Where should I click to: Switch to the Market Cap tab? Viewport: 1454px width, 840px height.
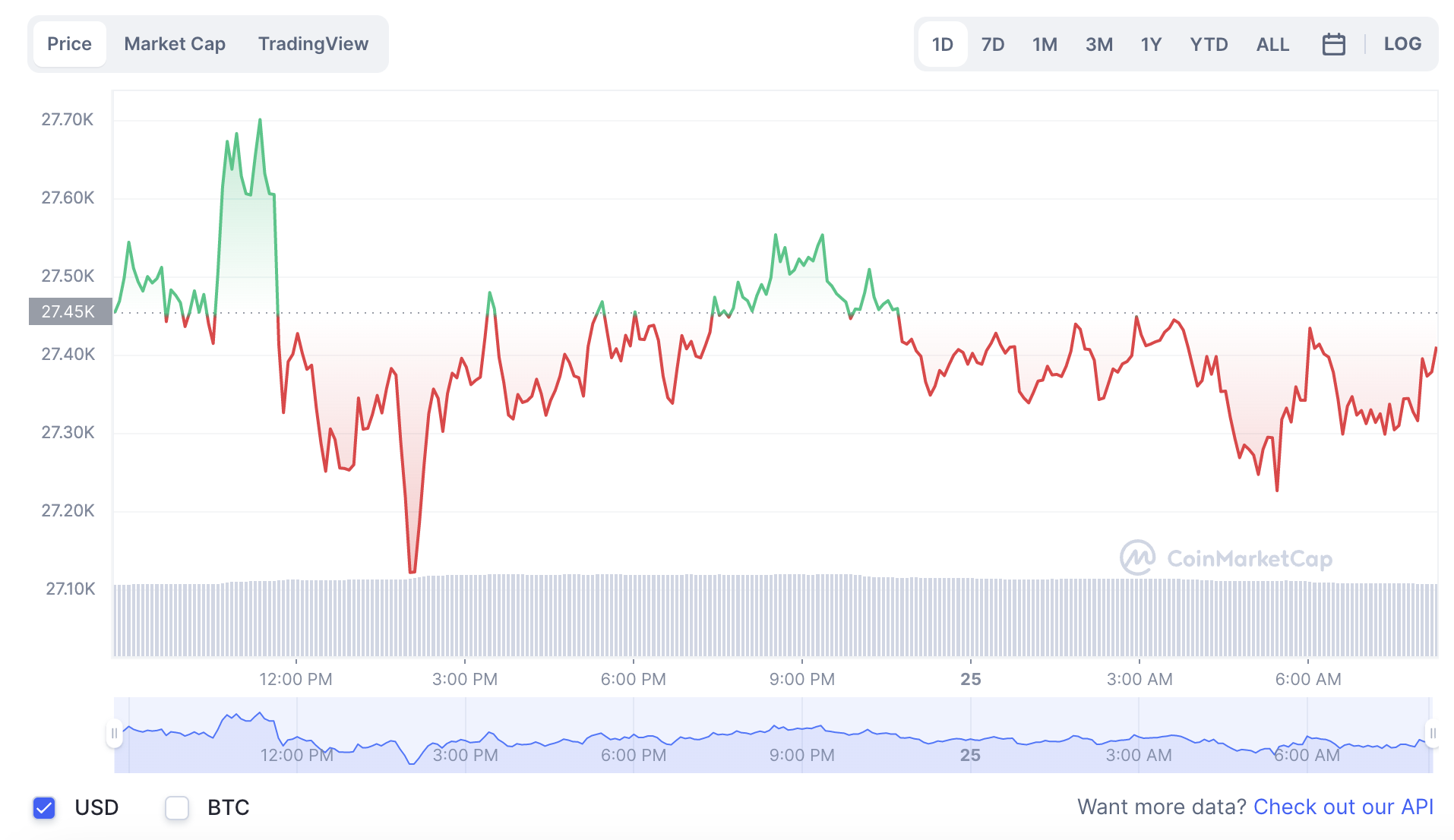coord(175,43)
